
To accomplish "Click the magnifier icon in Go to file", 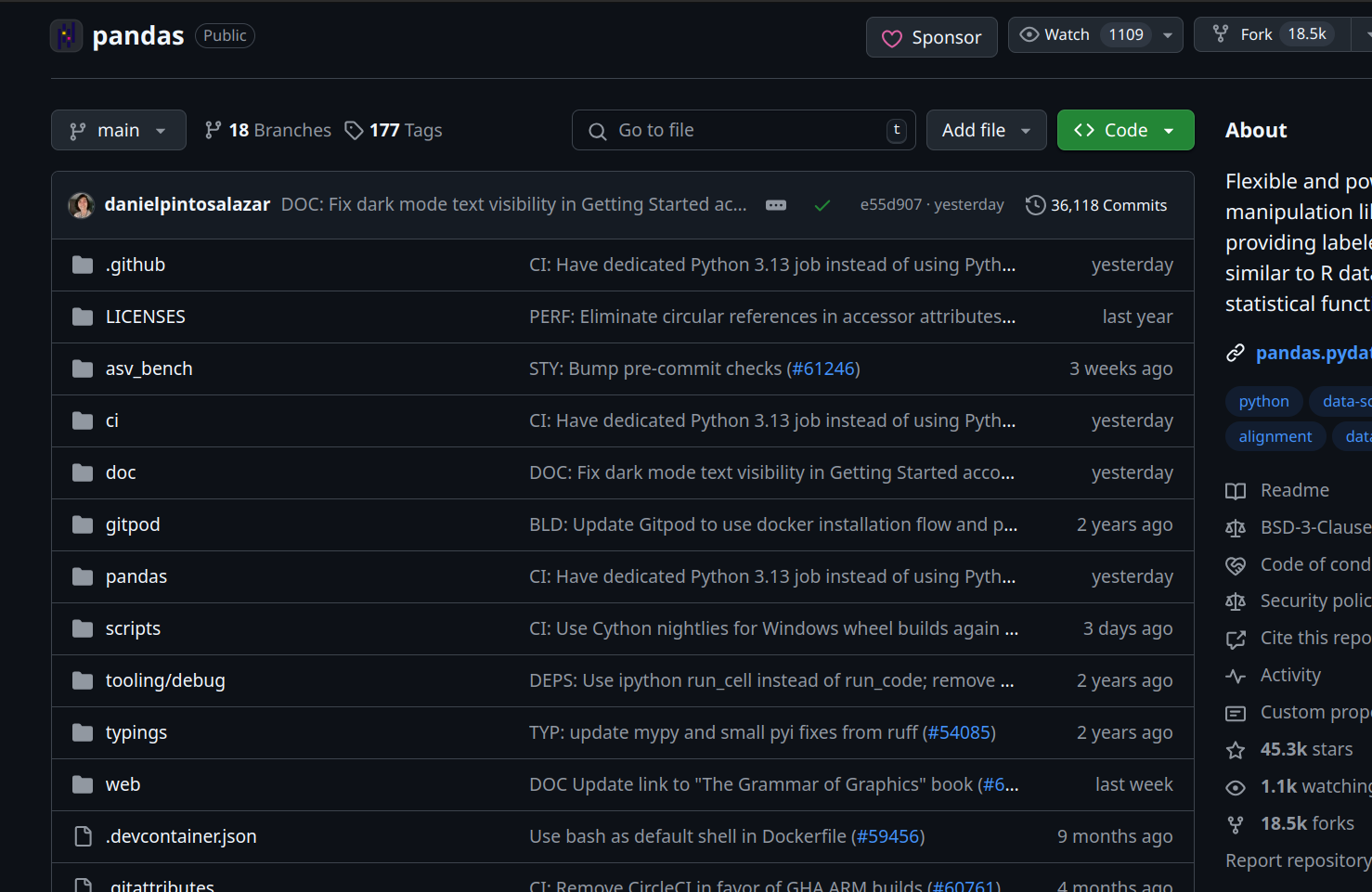I will point(597,131).
